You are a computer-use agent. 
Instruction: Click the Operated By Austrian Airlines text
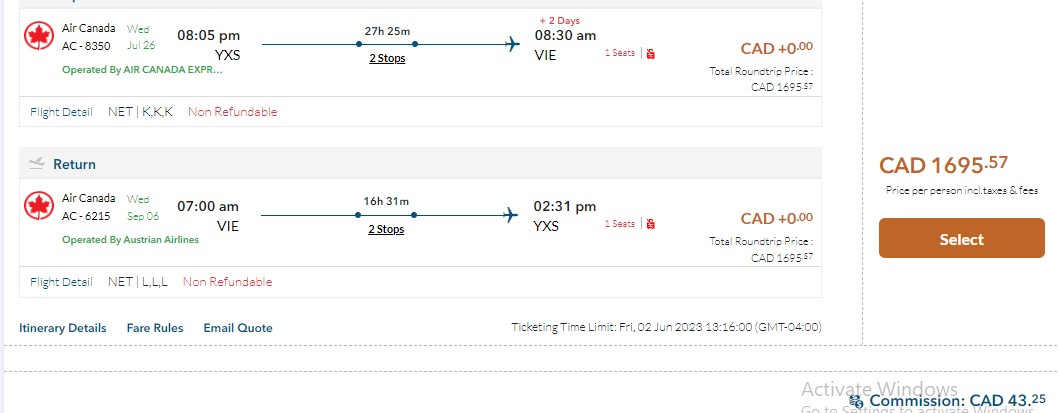(130, 240)
